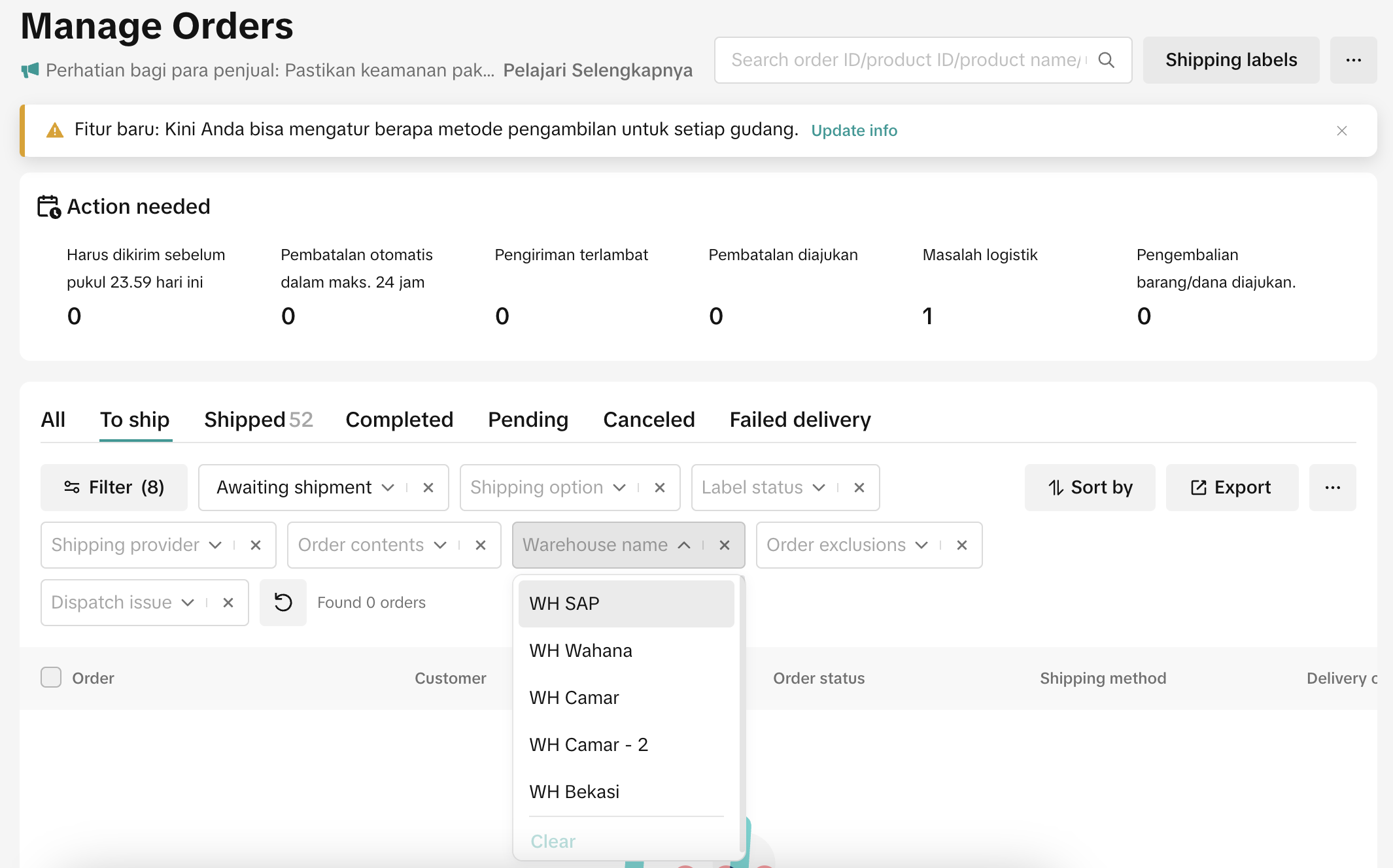The height and width of the screenshot is (868, 1393).
Task: Click the Shipping labels button
Action: click(x=1231, y=60)
